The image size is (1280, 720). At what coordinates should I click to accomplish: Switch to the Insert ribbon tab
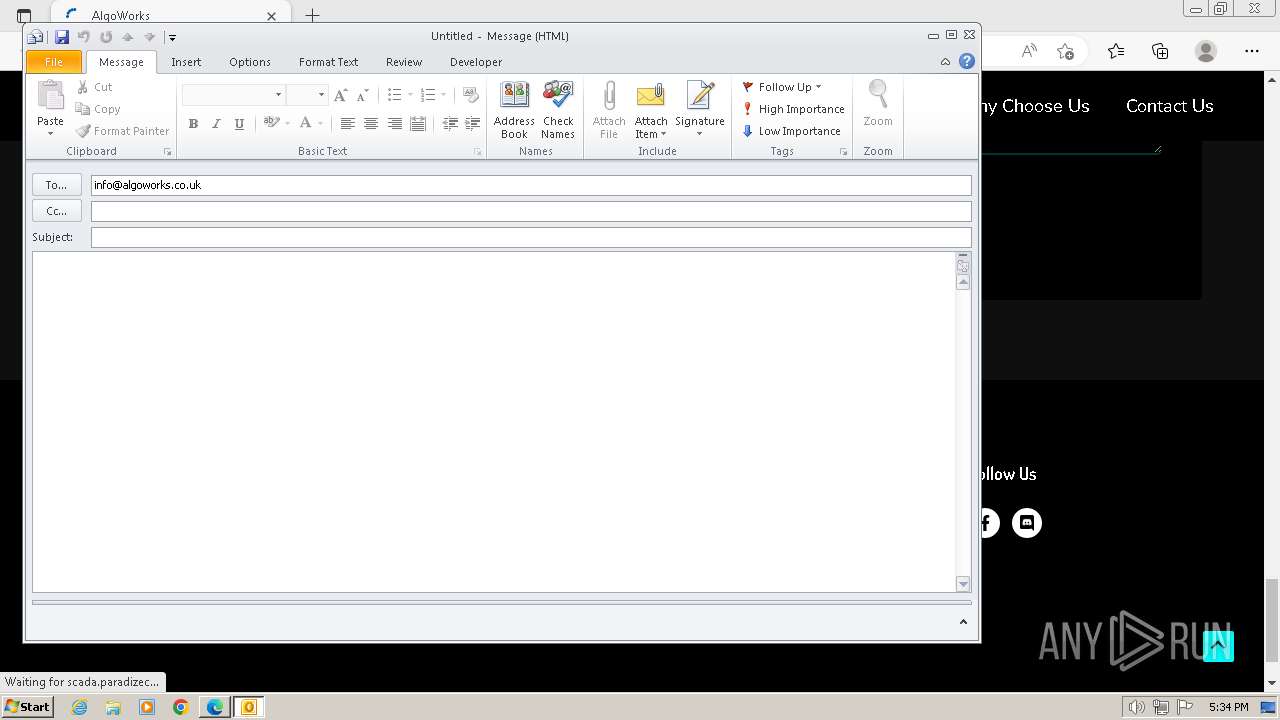(x=186, y=62)
